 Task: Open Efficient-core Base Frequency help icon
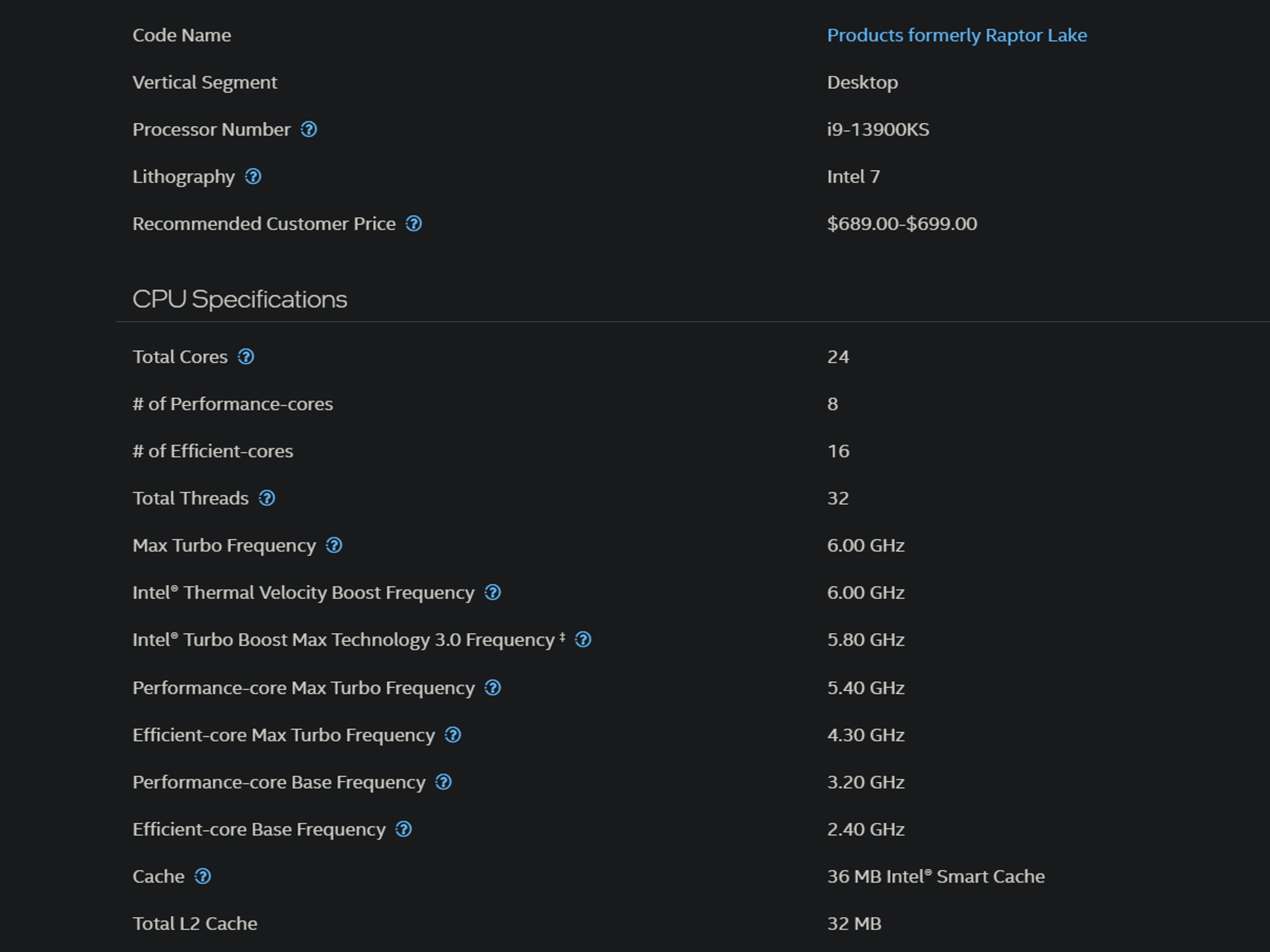pos(404,829)
